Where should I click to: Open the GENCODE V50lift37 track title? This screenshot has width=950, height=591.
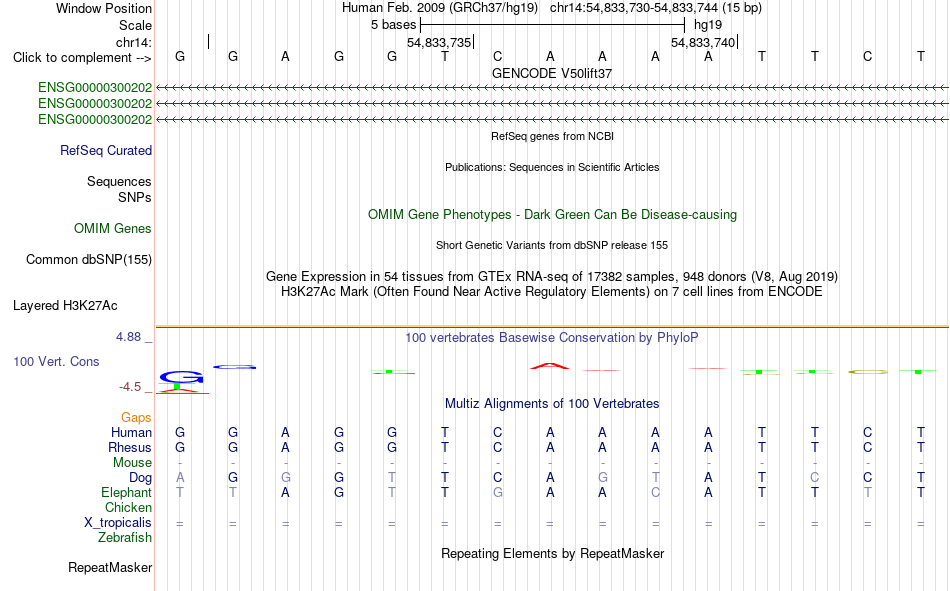[552, 73]
